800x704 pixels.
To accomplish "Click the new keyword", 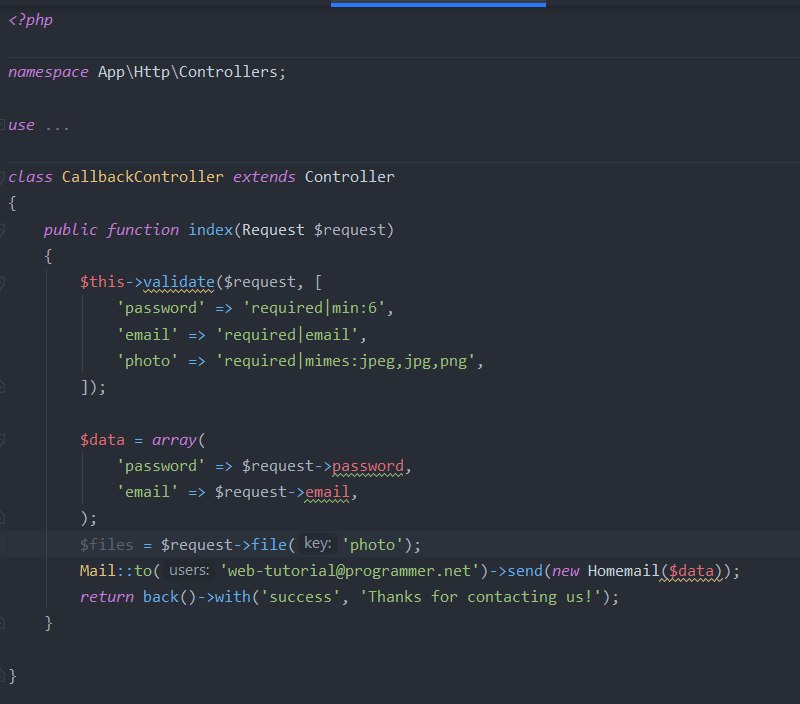I will pyautogui.click(x=565, y=571).
